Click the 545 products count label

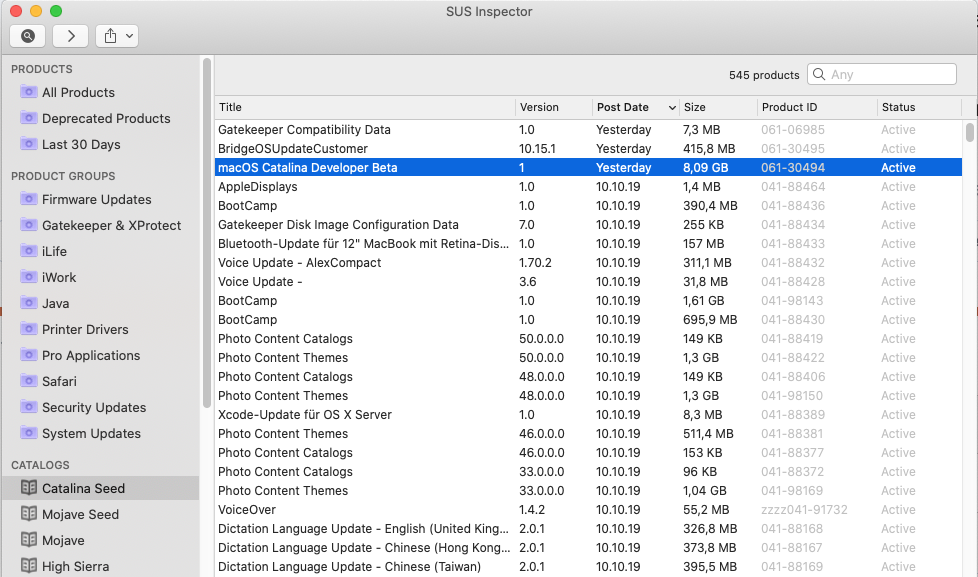[764, 75]
